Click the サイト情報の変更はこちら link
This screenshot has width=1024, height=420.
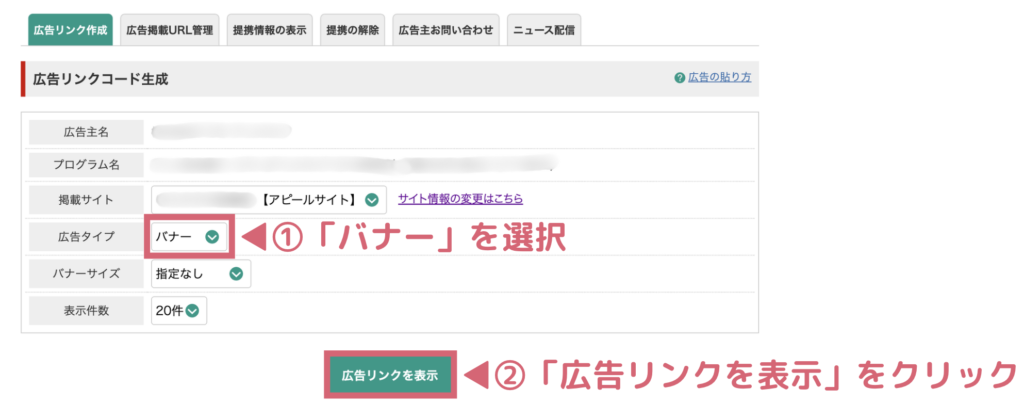click(460, 199)
